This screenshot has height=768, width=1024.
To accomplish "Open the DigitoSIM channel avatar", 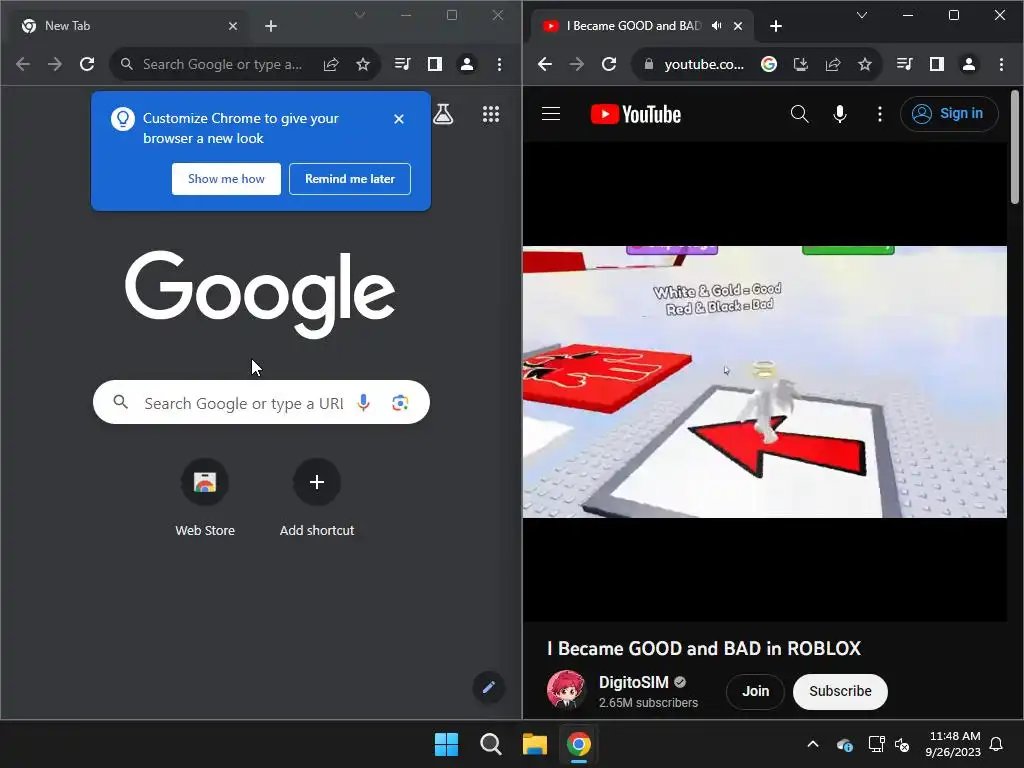I will click(566, 690).
